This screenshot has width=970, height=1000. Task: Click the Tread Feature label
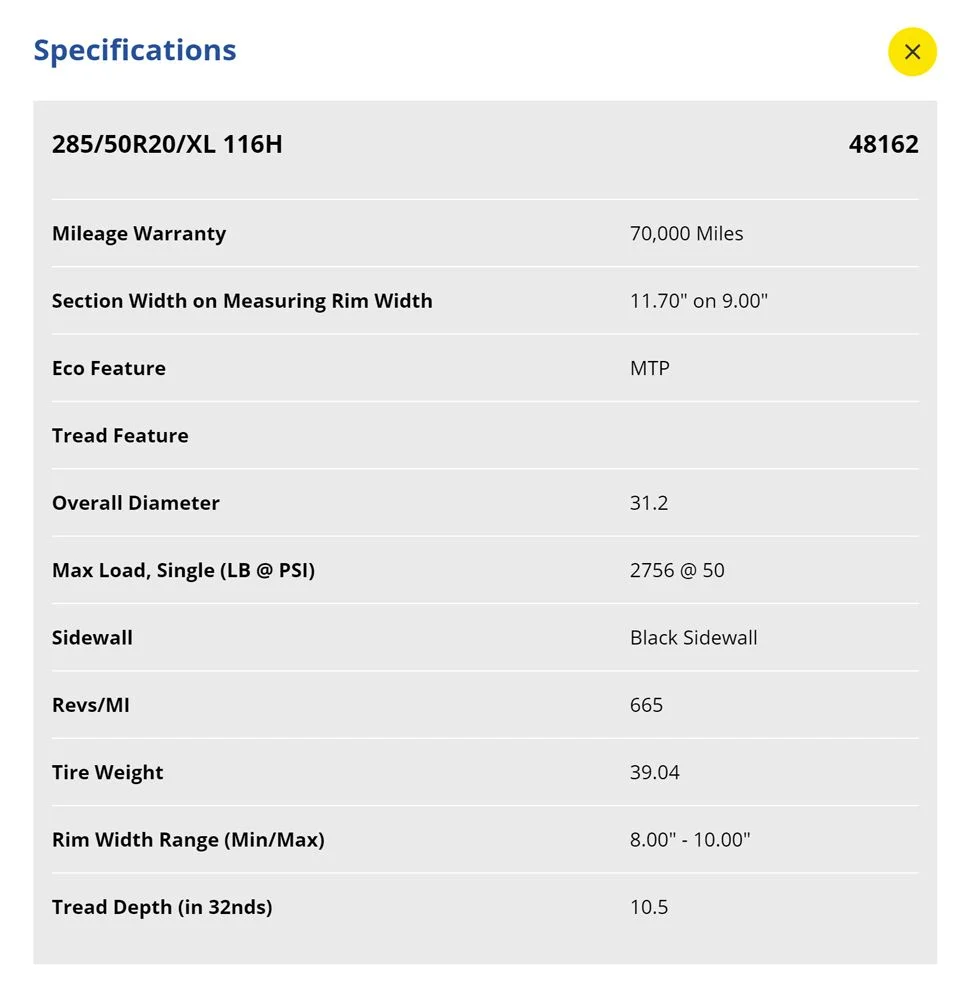tap(120, 436)
